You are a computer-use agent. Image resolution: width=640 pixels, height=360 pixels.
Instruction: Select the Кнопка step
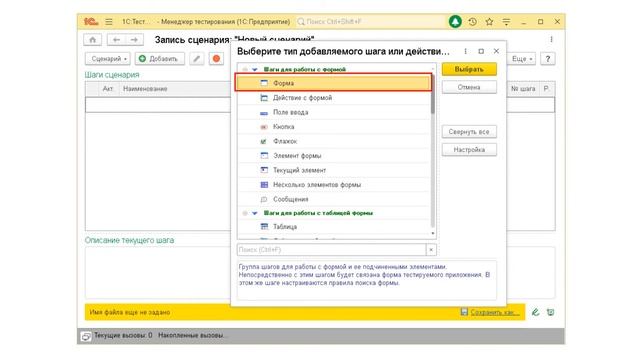click(333, 127)
